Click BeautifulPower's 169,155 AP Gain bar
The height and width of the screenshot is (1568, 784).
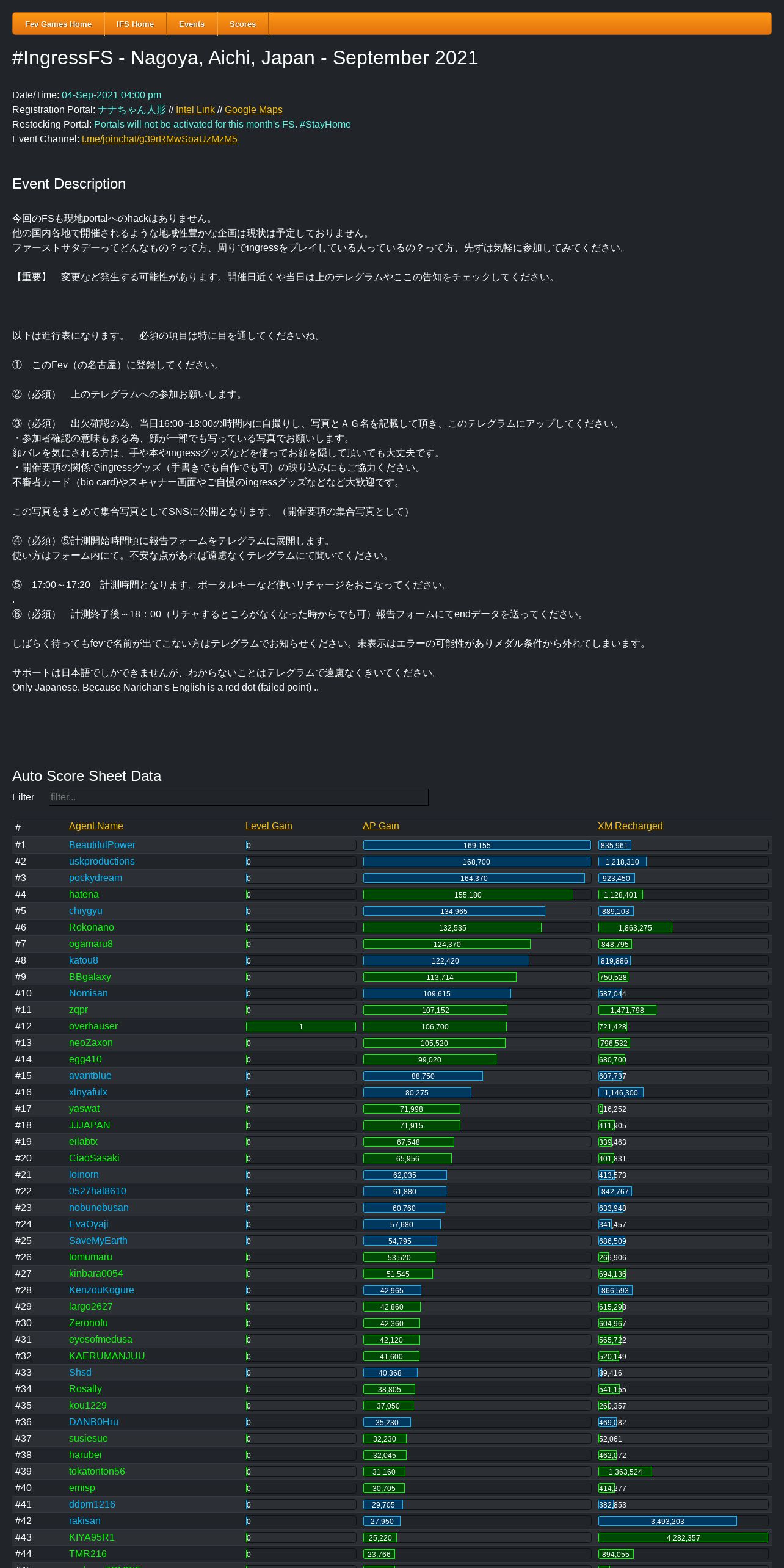click(x=476, y=845)
